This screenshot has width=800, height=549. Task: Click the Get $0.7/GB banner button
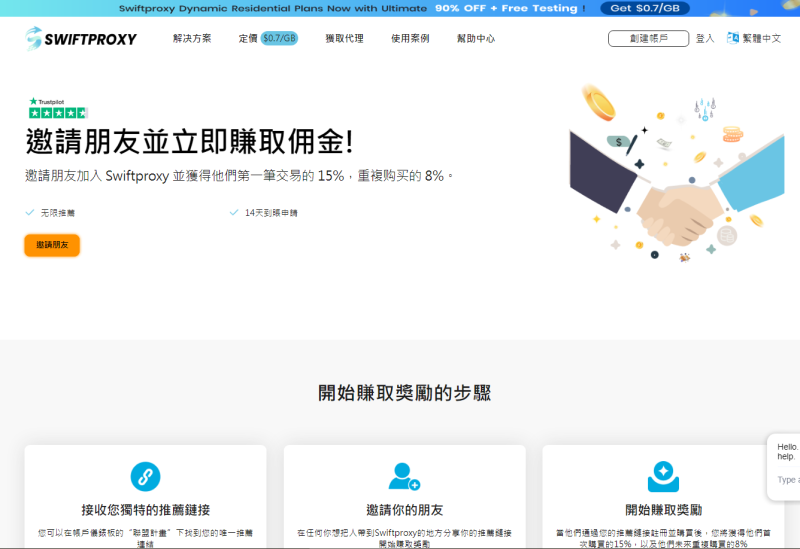coord(645,8)
